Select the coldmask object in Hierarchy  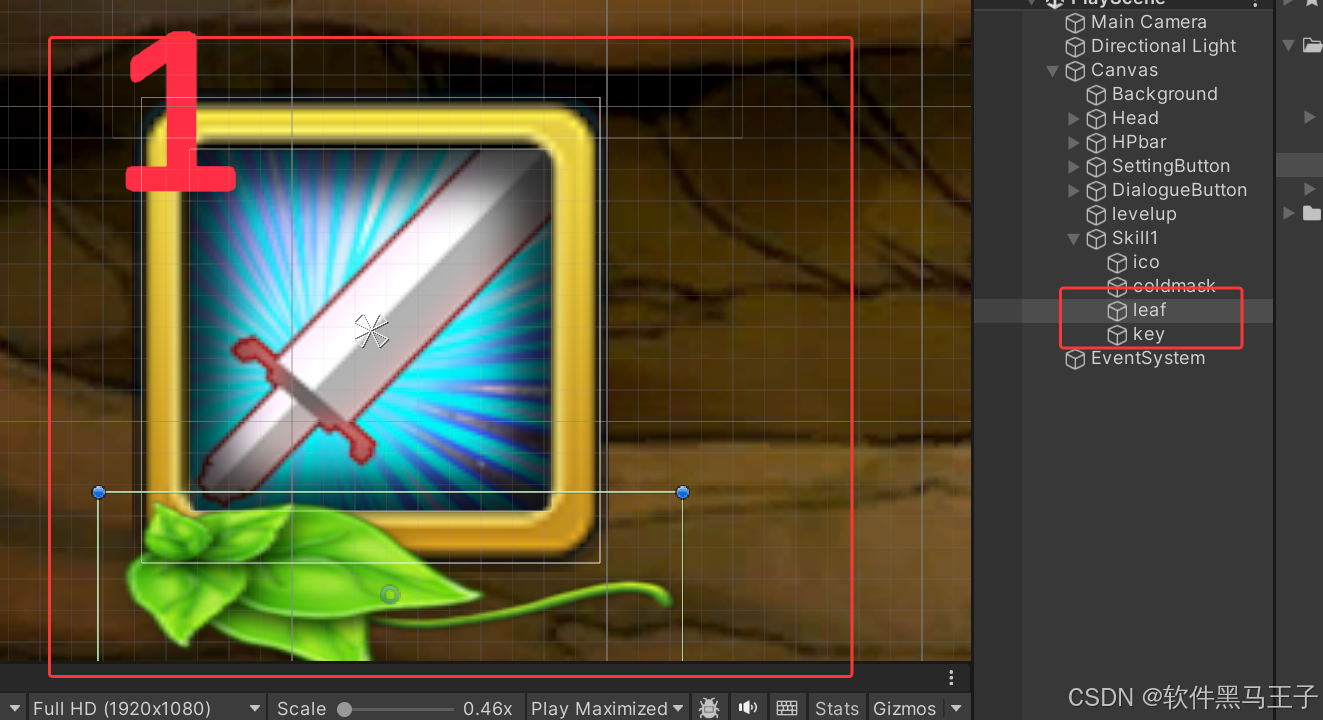coord(1123,286)
